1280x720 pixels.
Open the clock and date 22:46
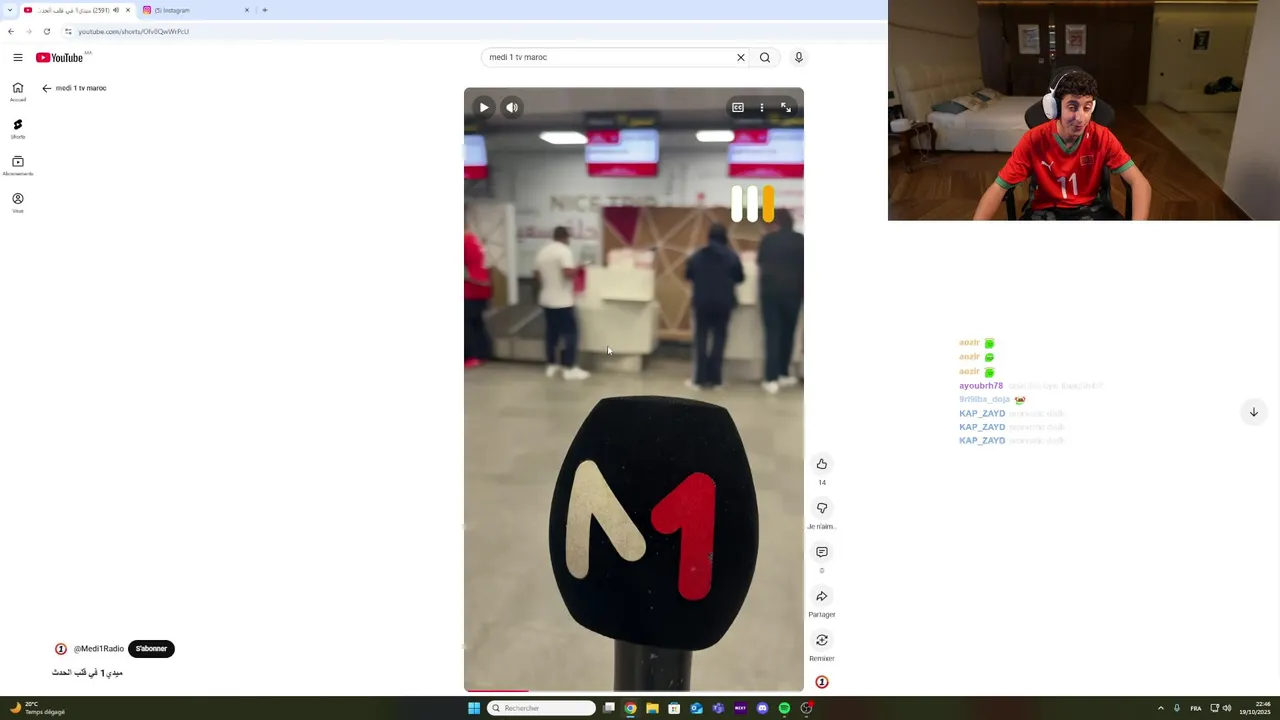1255,708
